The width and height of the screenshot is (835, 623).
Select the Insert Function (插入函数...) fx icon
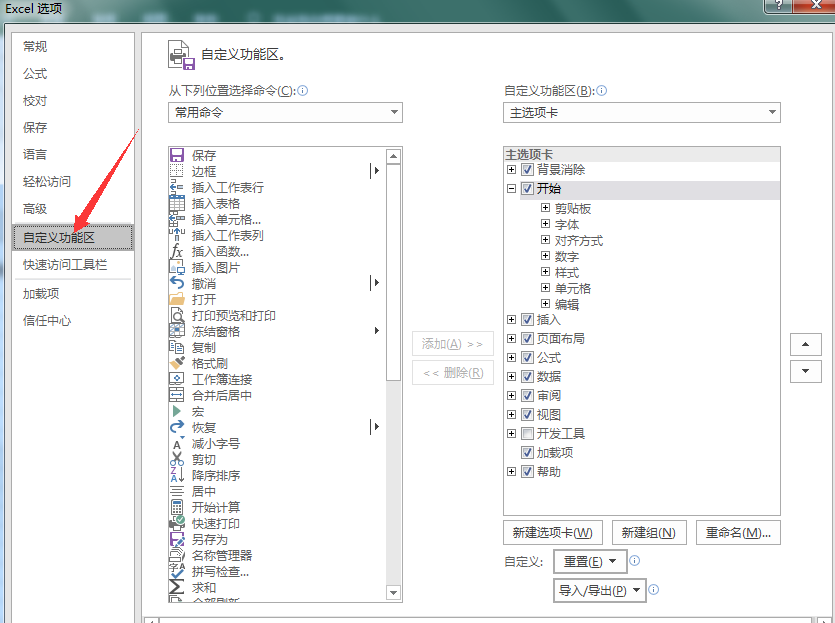tap(177, 251)
